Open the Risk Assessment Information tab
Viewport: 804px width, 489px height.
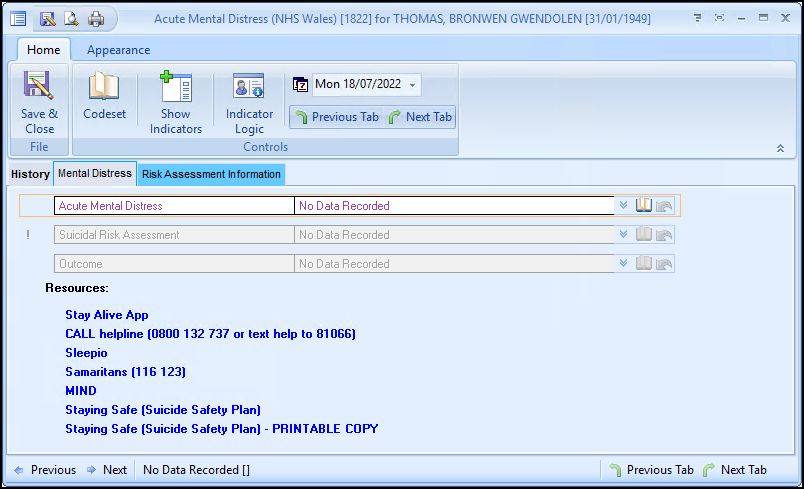click(x=211, y=174)
